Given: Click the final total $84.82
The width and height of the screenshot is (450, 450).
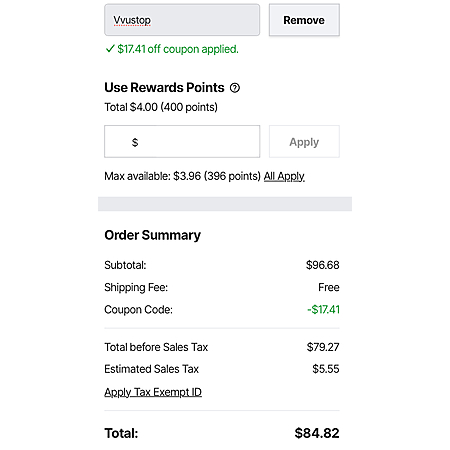Looking at the screenshot, I should [317, 433].
